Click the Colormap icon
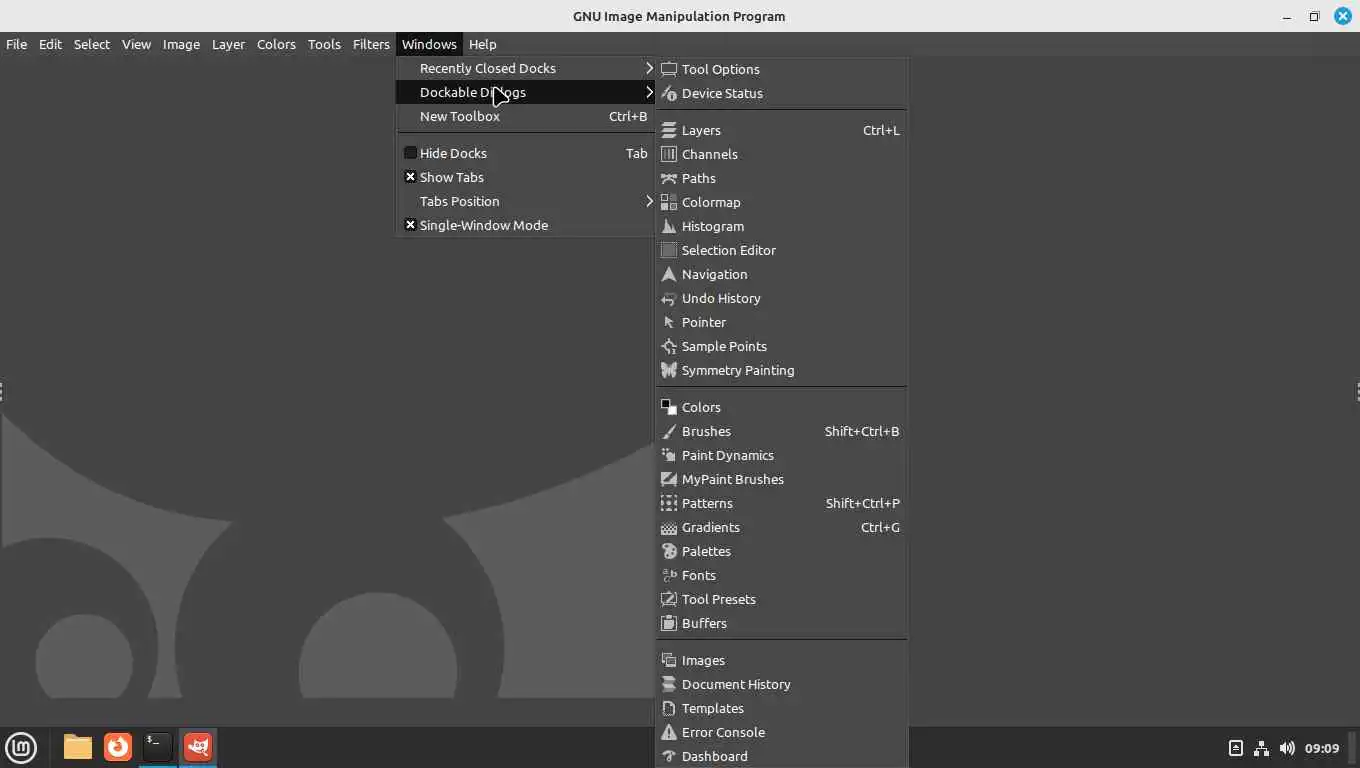 coord(669,202)
